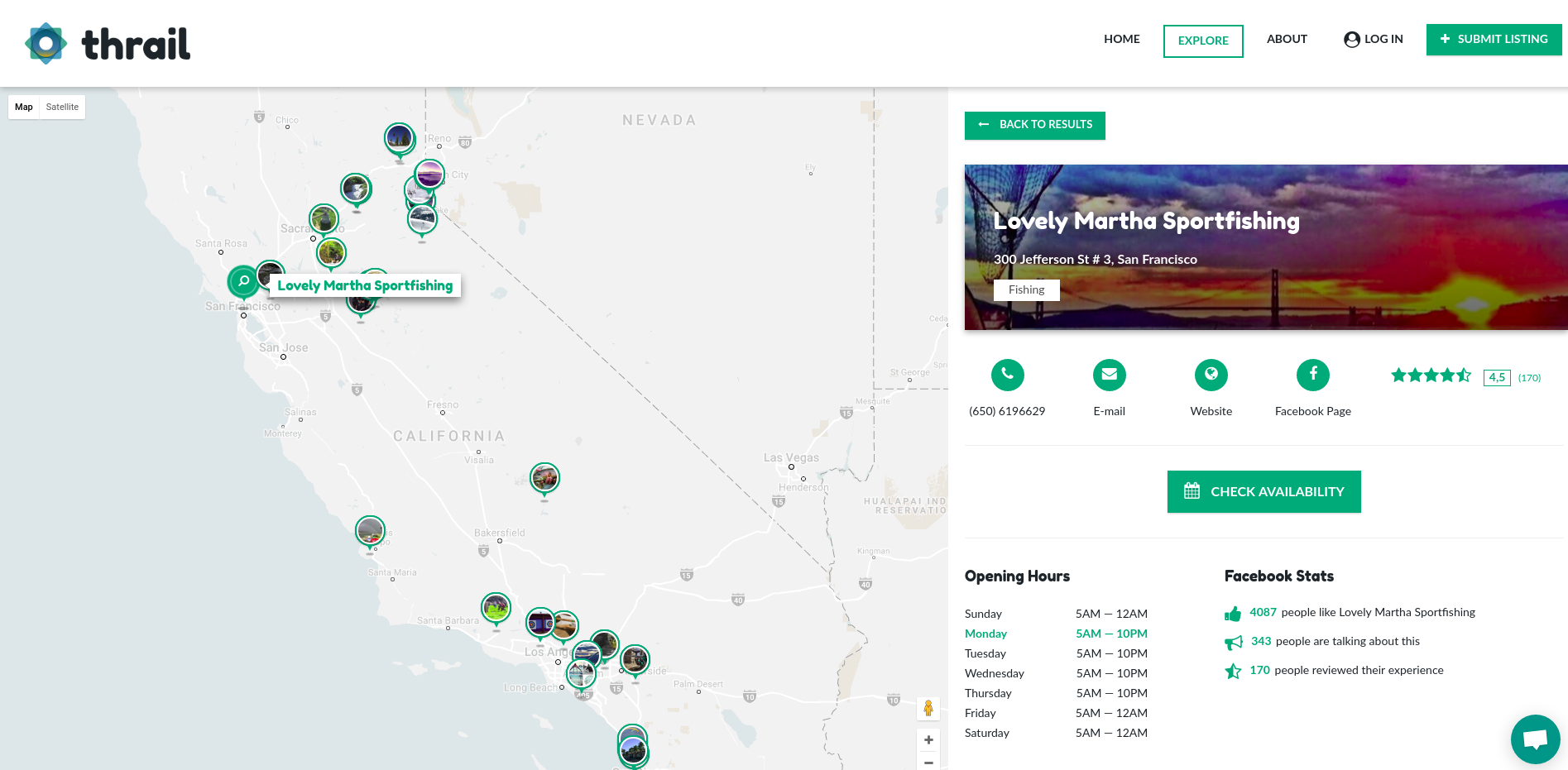Click Log In

(1374, 39)
